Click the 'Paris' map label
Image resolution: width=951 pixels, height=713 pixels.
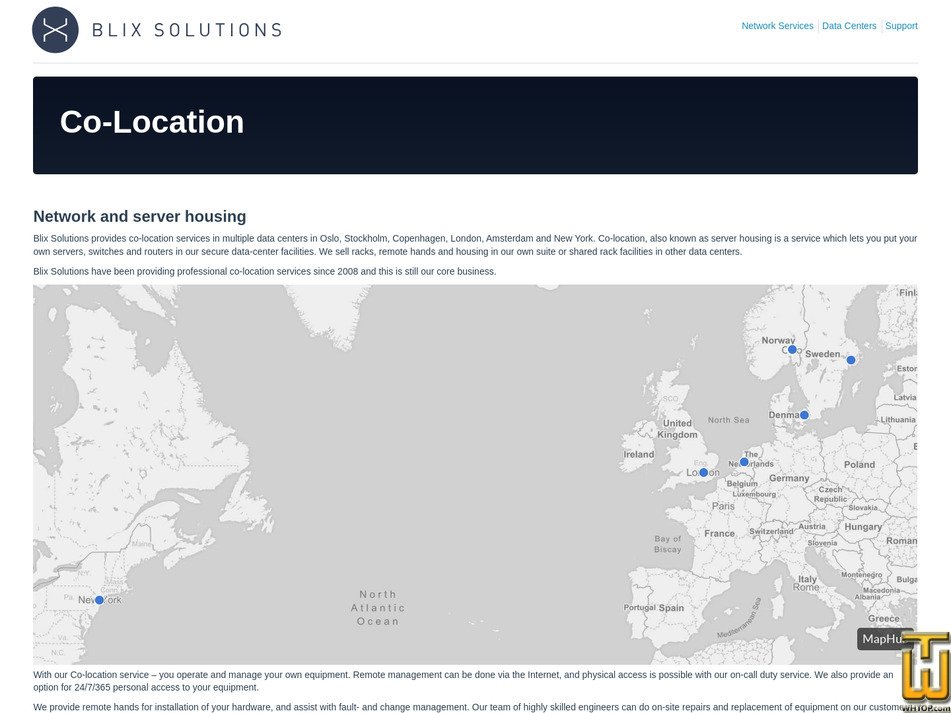(723, 506)
